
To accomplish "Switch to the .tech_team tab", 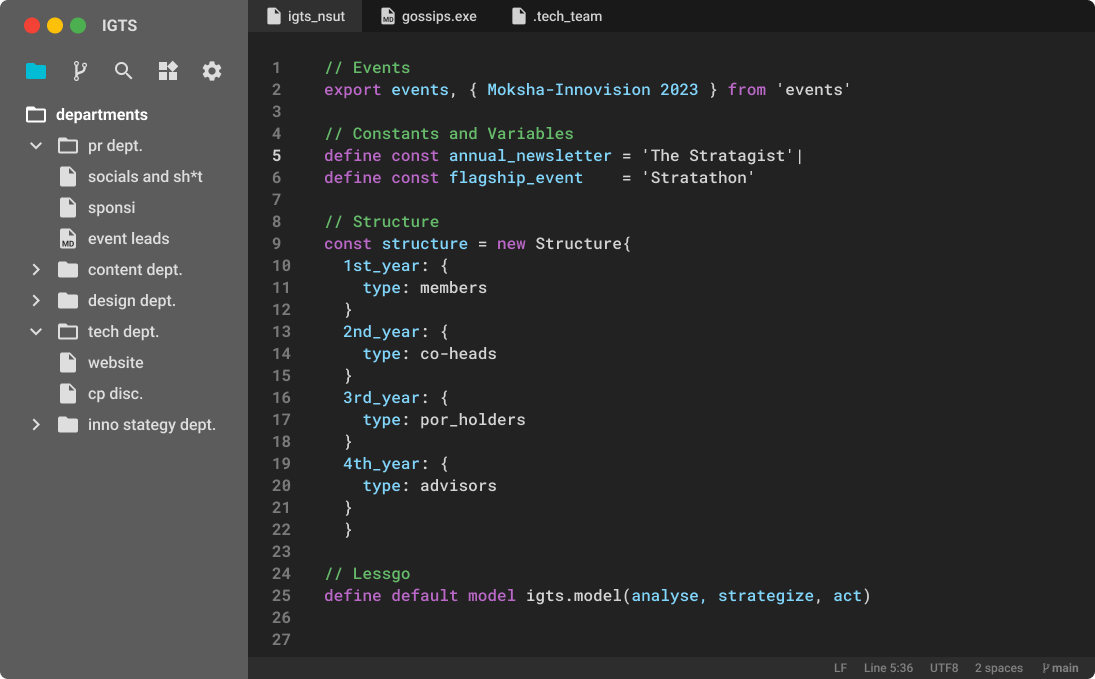I will 557,16.
